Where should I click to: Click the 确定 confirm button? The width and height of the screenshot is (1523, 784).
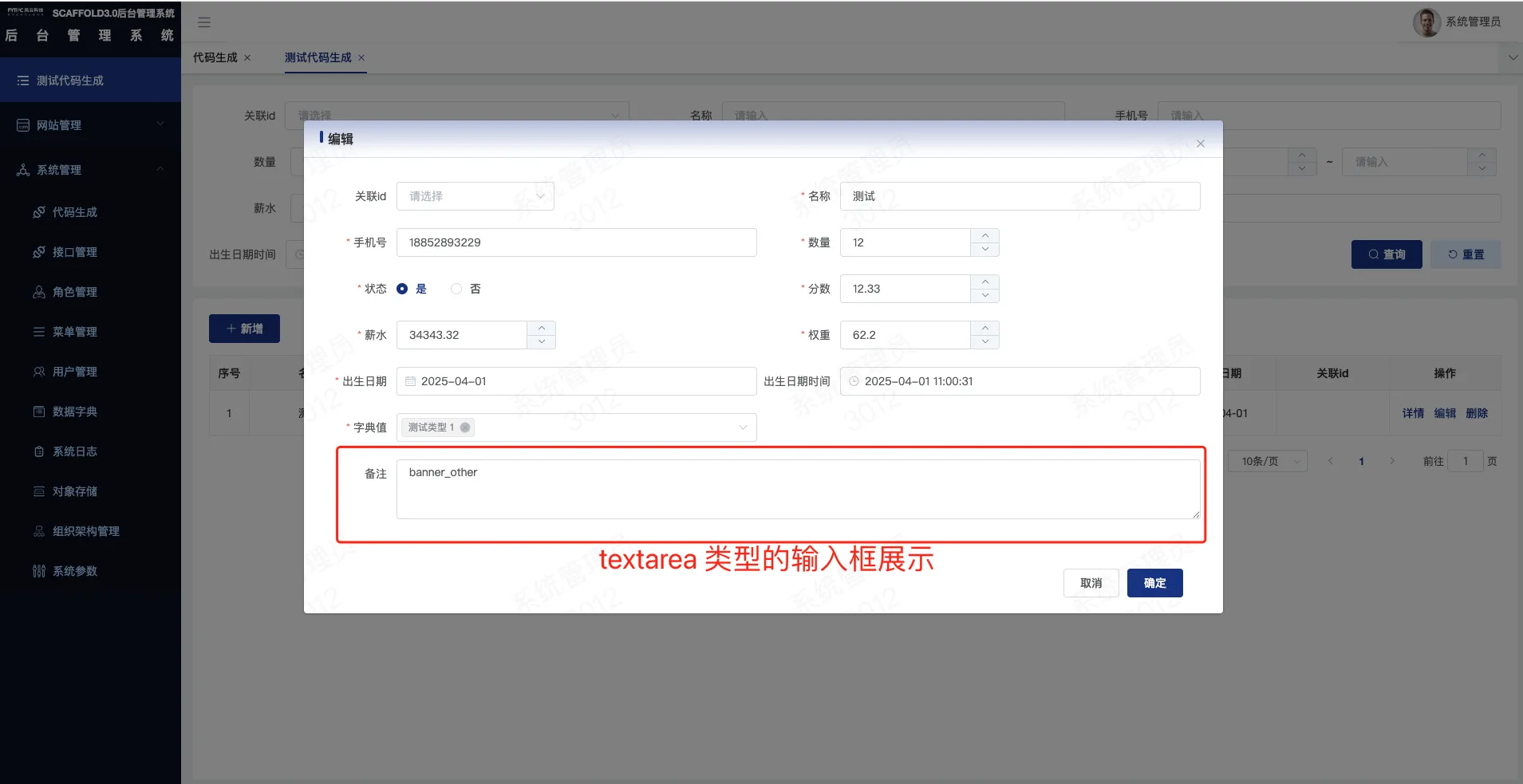tap(1154, 583)
